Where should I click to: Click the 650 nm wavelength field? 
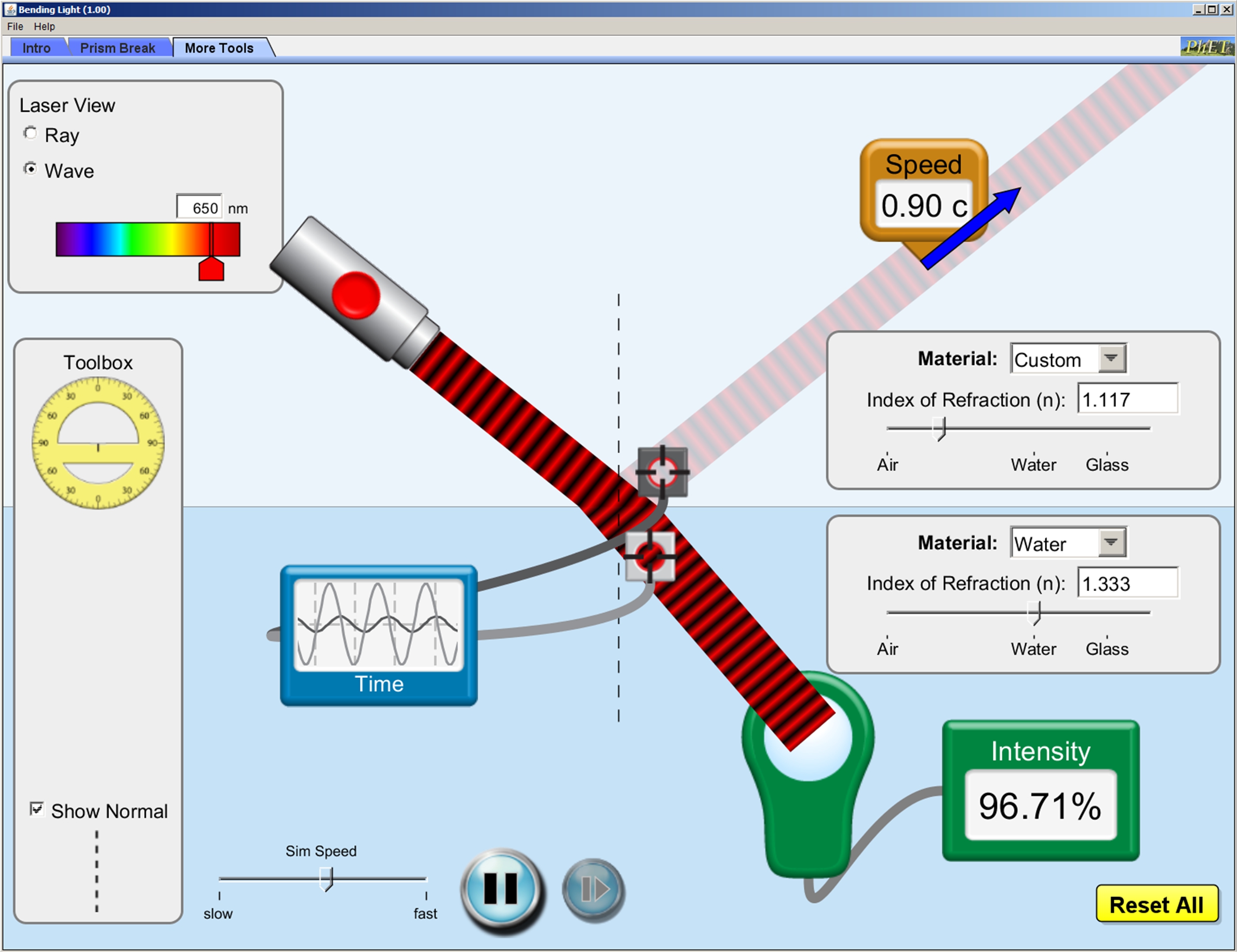click(199, 208)
